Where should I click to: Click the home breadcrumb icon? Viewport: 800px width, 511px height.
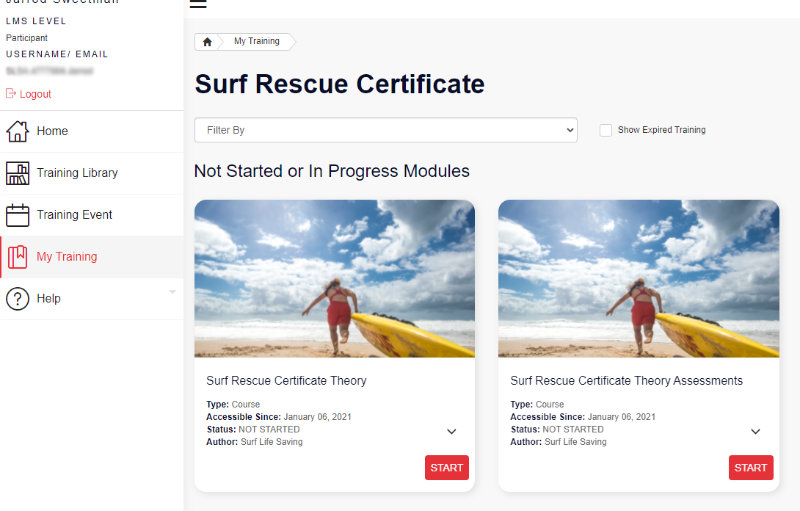(x=207, y=42)
